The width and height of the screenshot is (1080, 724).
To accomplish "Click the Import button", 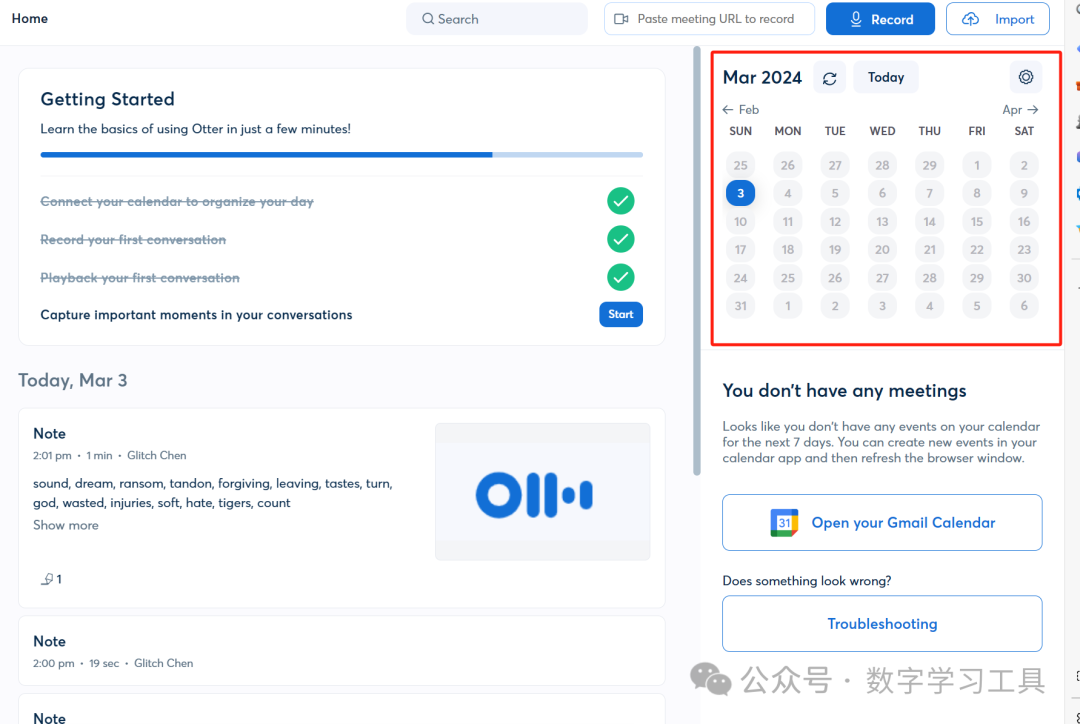I will pyautogui.click(x=997, y=19).
